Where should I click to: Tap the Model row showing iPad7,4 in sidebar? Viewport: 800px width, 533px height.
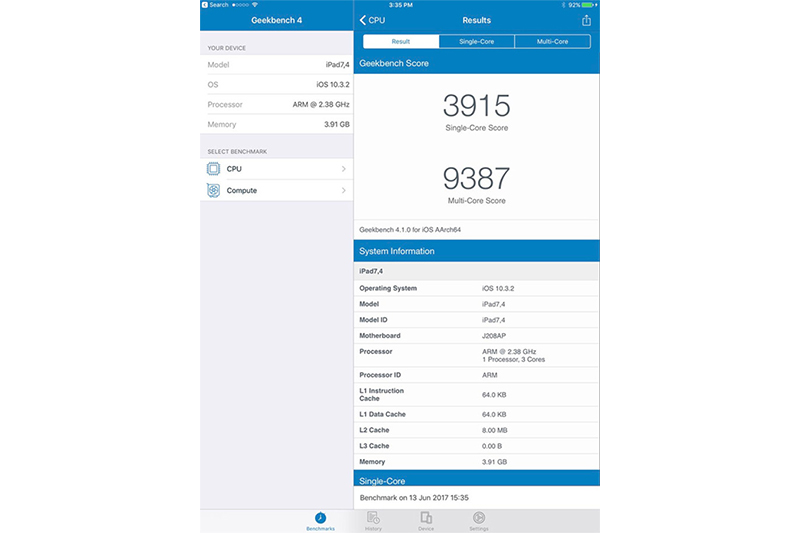point(277,65)
